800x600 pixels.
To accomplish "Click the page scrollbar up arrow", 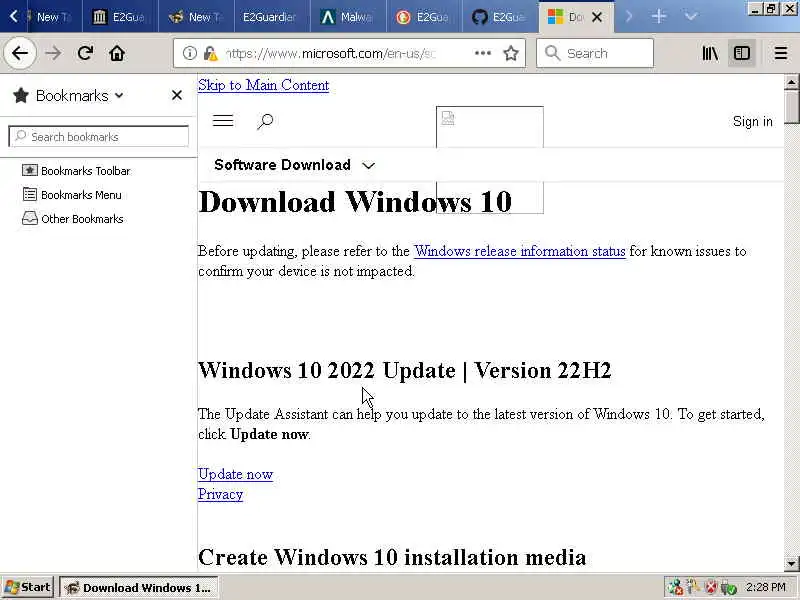I will 791,82.
